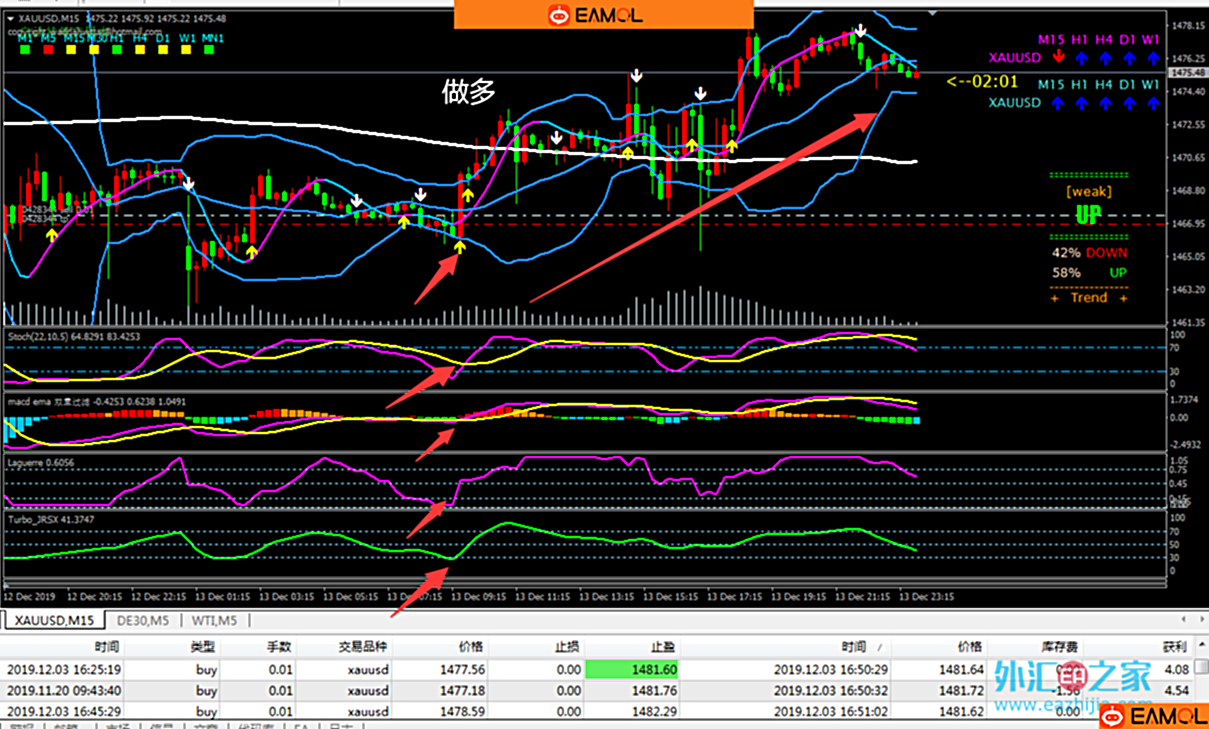1209x729 pixels.
Task: Click the open price 1477.56
Action: pyautogui.click(x=464, y=669)
